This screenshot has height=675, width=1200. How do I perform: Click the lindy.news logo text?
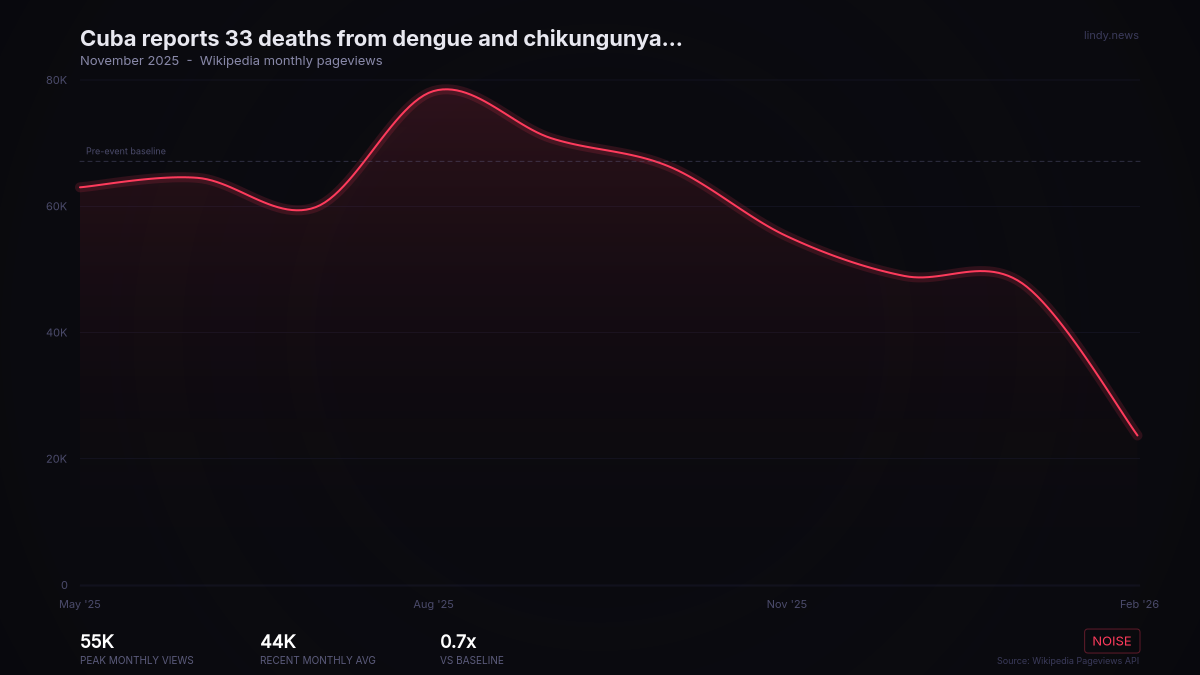[1112, 35]
